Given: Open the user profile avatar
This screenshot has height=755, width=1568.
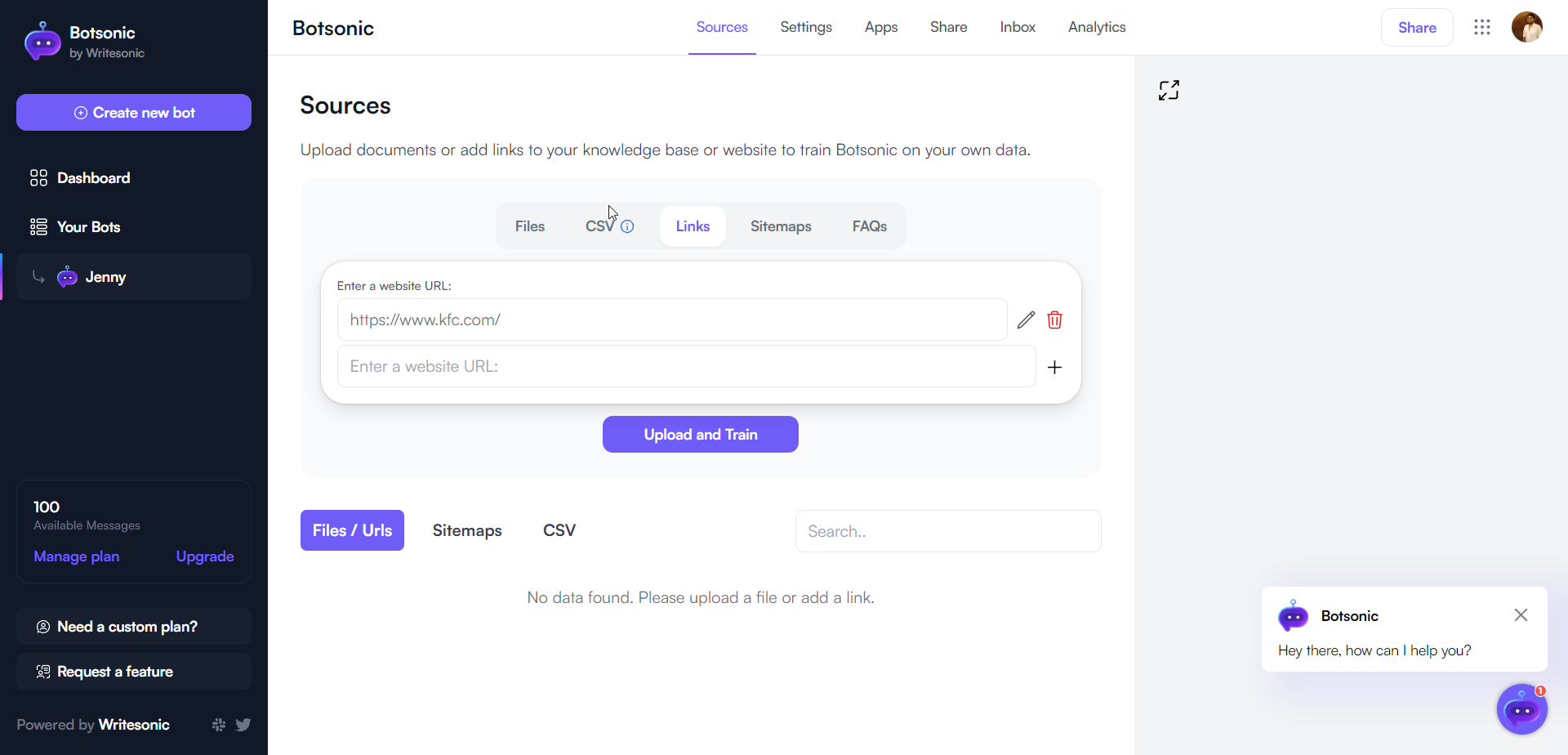Looking at the screenshot, I should pos(1526,27).
